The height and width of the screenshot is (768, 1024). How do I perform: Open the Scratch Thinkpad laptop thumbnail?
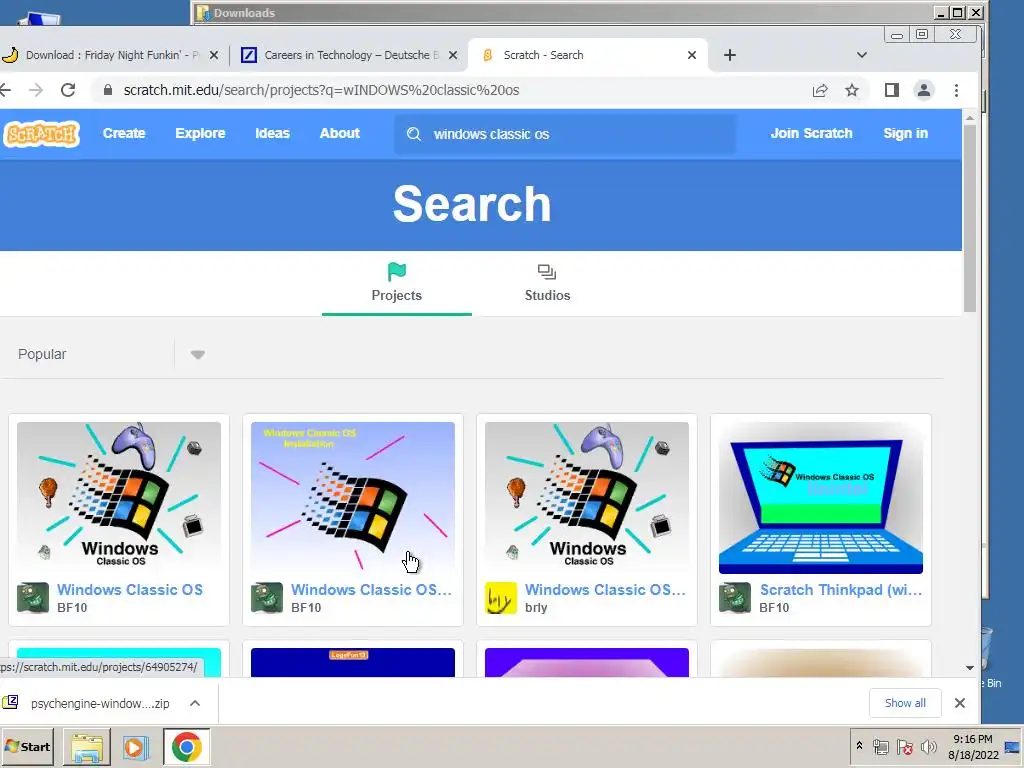821,498
